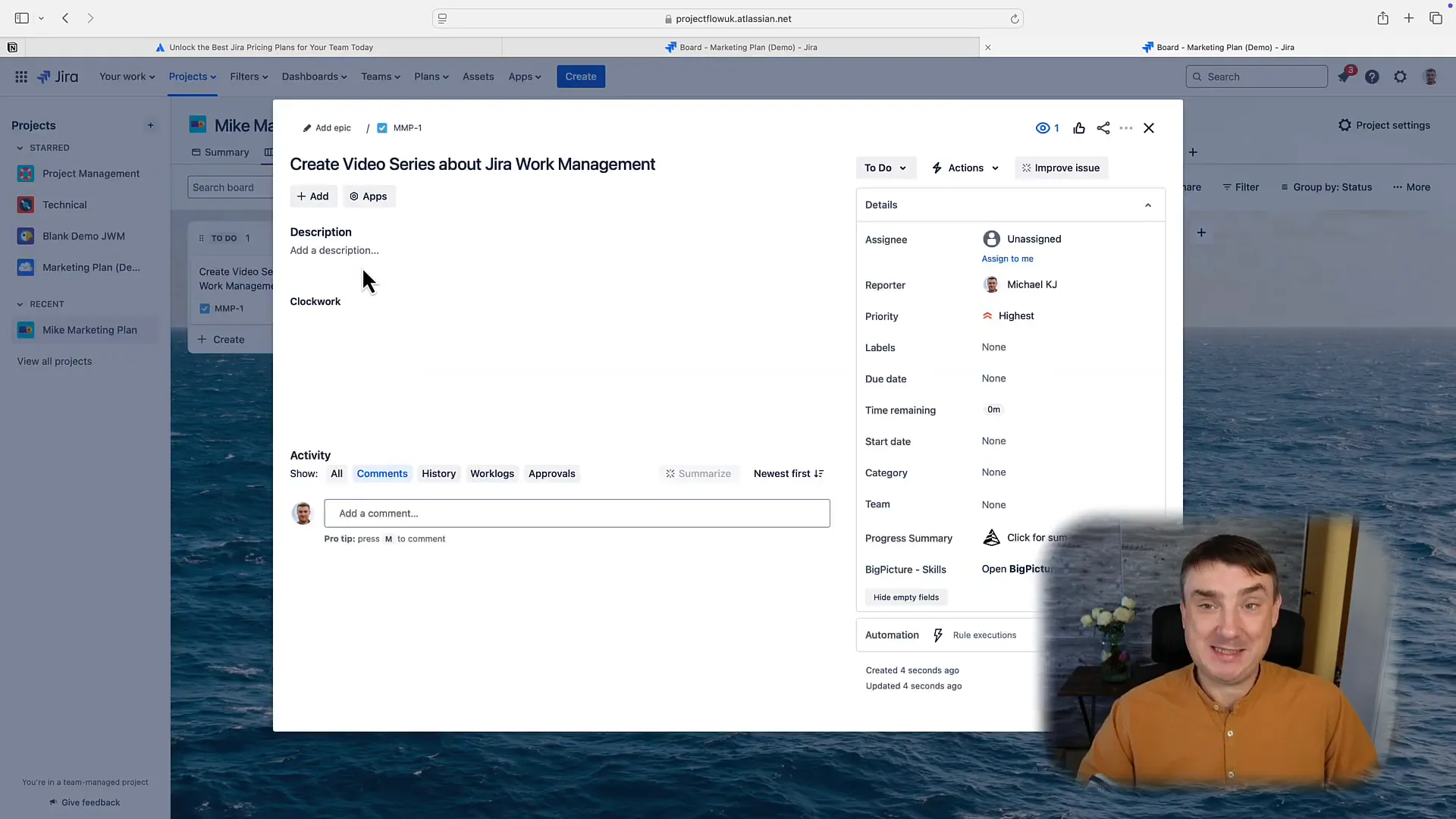Open Teams menu

pyautogui.click(x=380, y=77)
